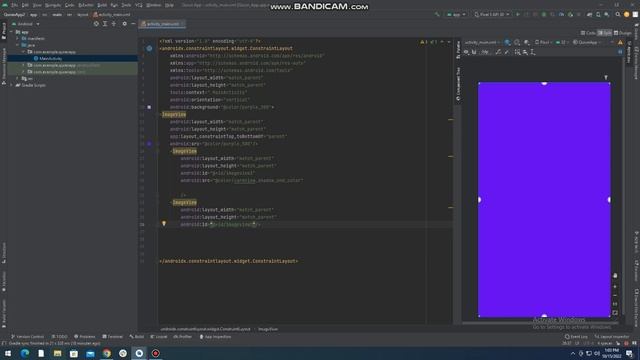Click the guidelines icon in design toolbar
This screenshot has height=360, width=640.
coord(533,52)
